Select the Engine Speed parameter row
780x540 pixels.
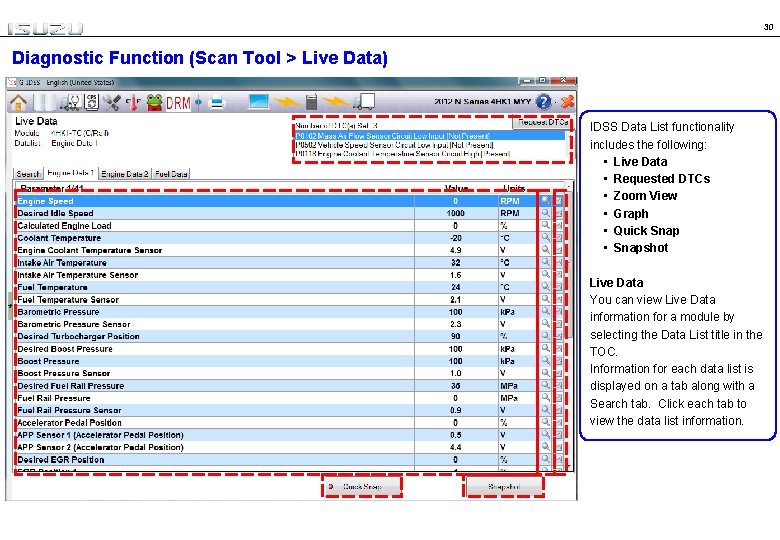pos(277,201)
